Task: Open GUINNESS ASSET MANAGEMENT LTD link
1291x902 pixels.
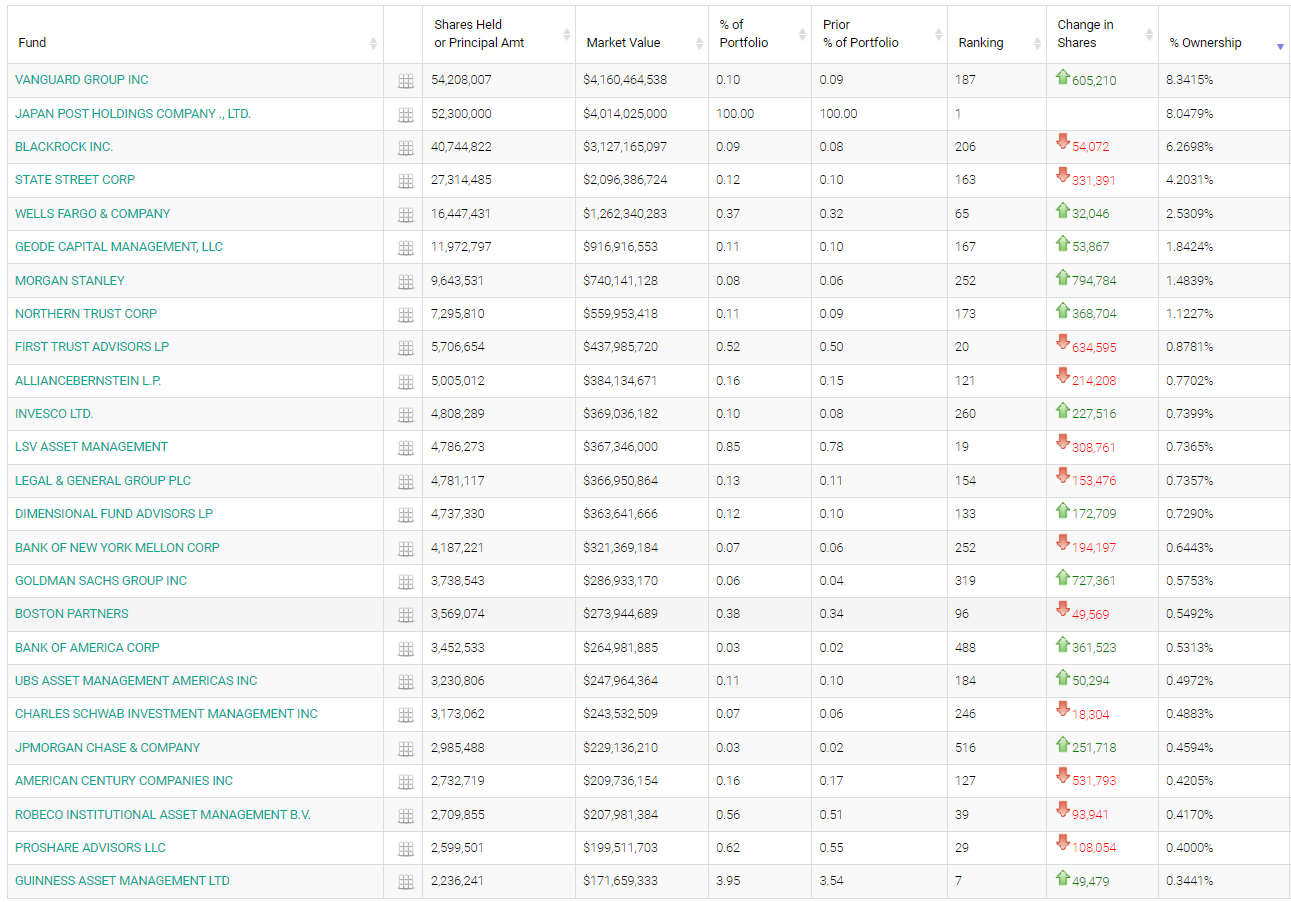Action: [x=122, y=881]
